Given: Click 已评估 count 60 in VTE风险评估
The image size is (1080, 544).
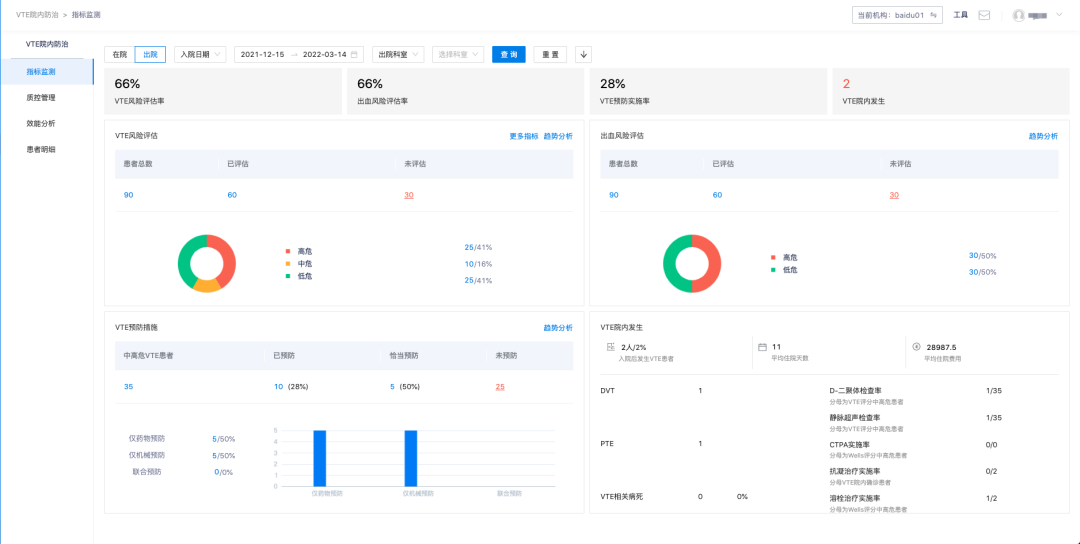Looking at the screenshot, I should 232,196.
